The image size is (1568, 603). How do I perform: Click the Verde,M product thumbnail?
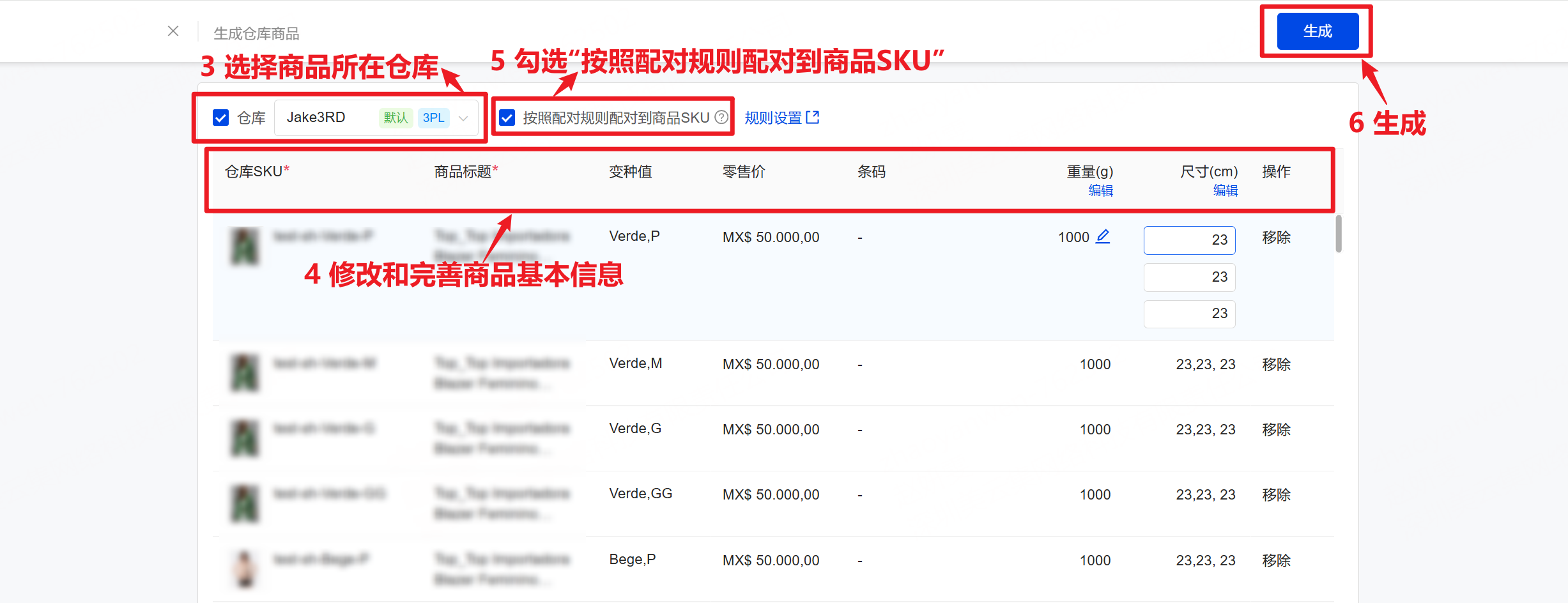[245, 373]
